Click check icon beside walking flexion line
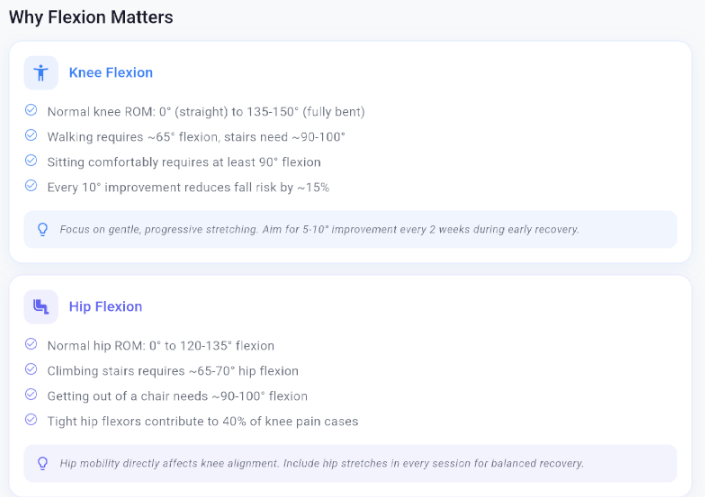 (31, 136)
